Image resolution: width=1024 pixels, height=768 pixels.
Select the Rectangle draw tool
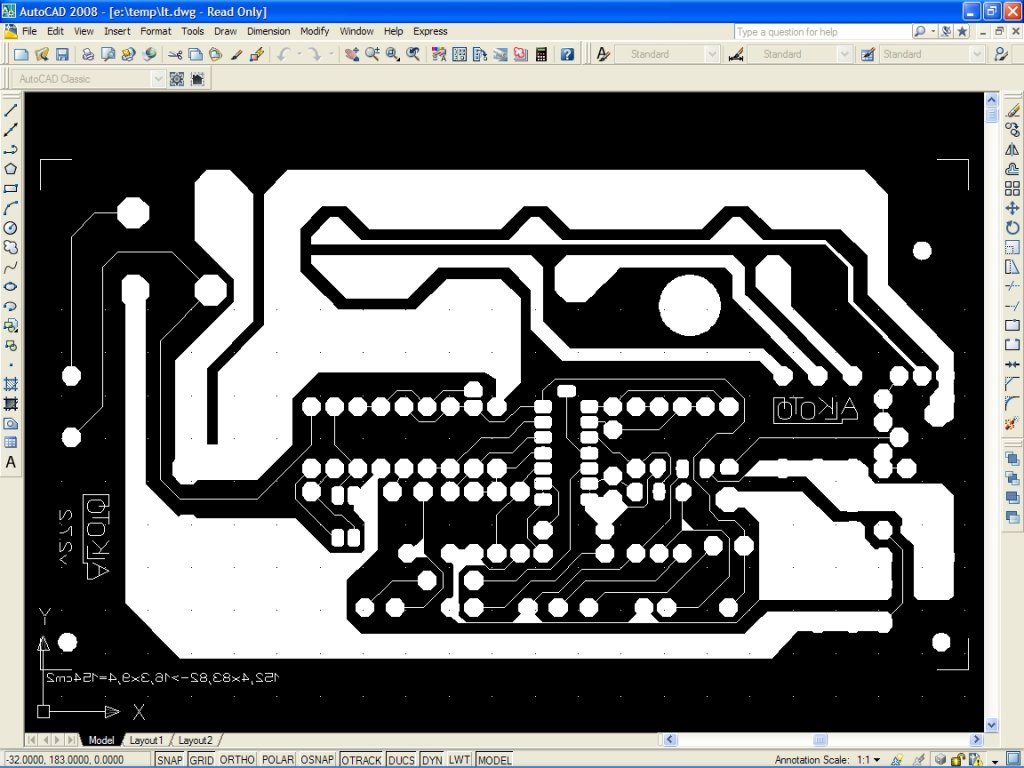tap(10, 189)
